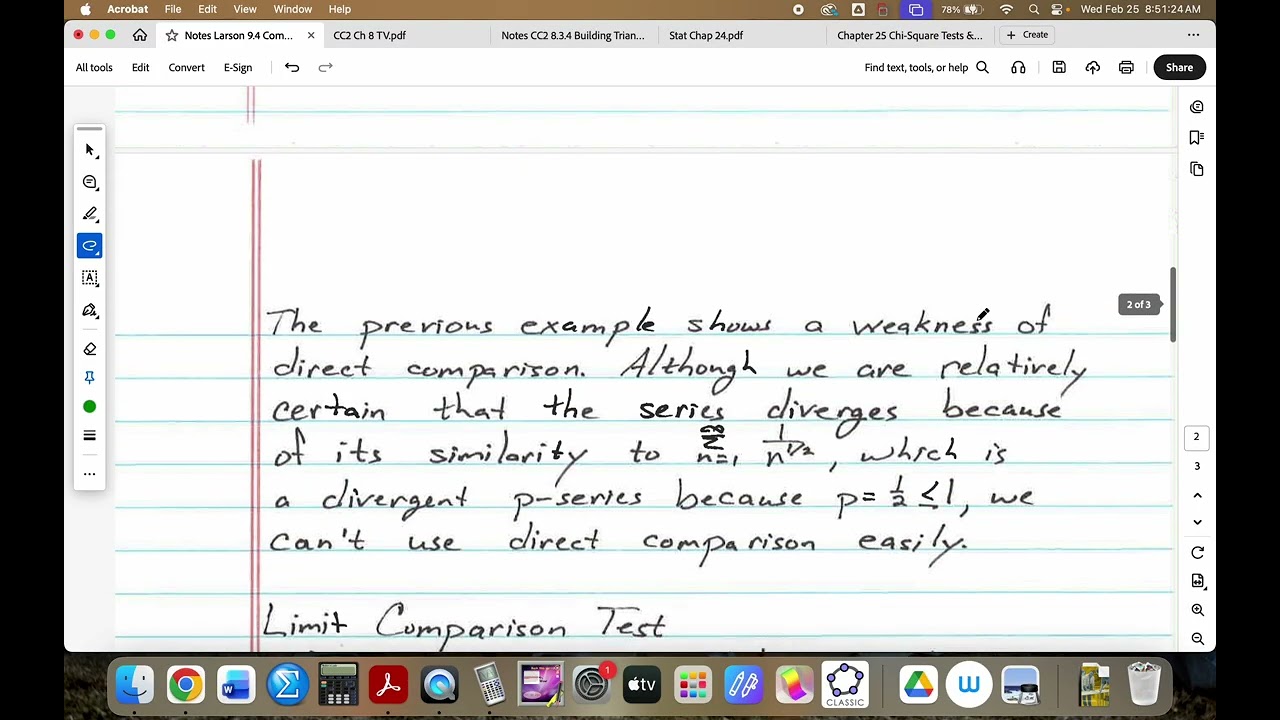This screenshot has height=720, width=1280.
Task: Switch to CC2 Ch 8 TV.pdf tab
Action: point(369,35)
